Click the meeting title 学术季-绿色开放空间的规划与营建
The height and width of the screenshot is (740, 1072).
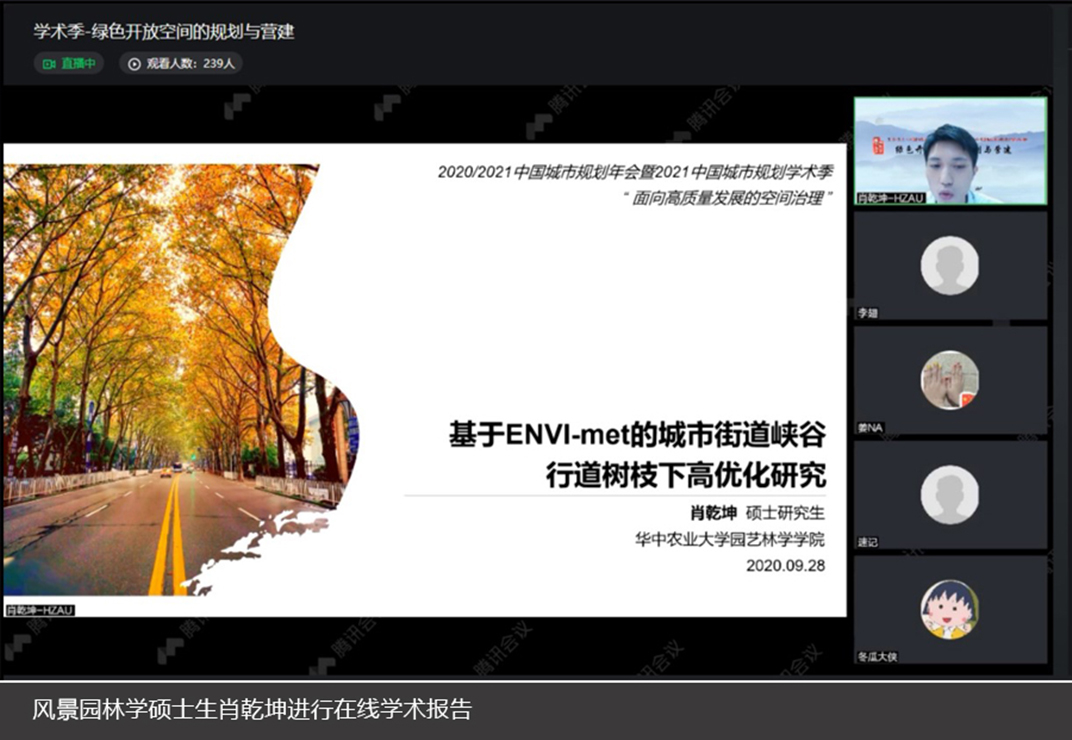pyautogui.click(x=164, y=31)
